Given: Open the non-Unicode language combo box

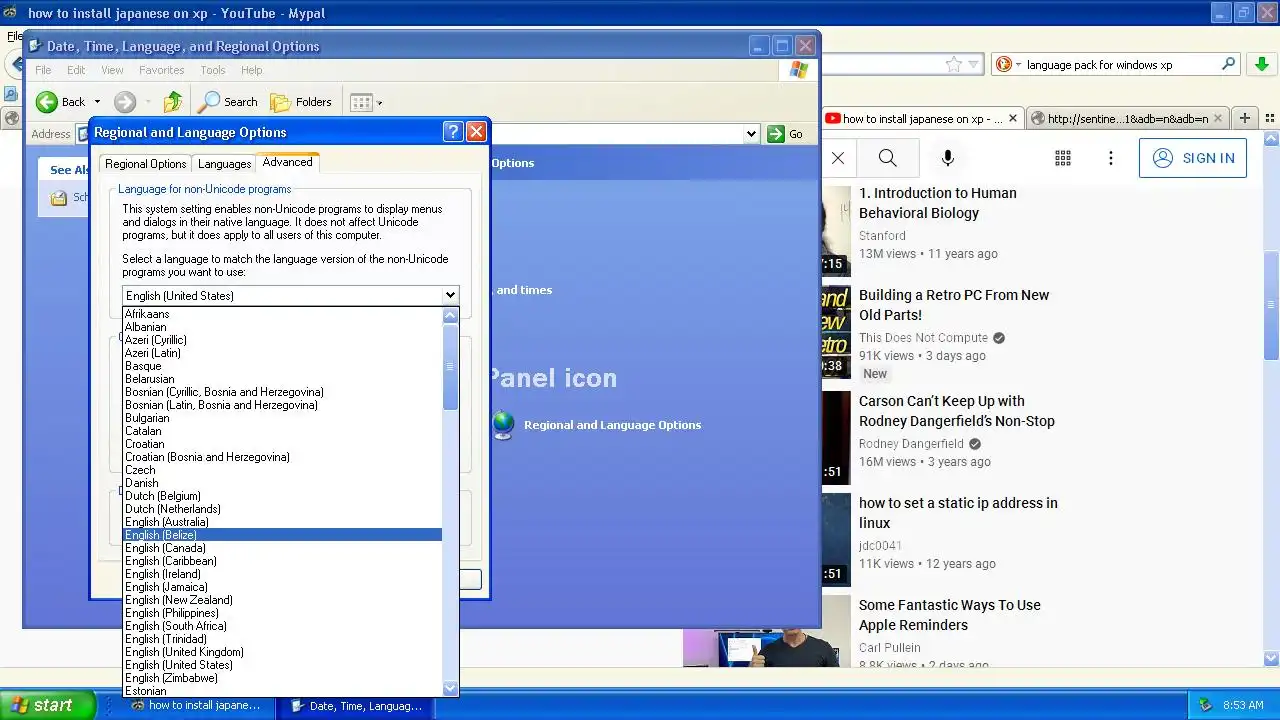Looking at the screenshot, I should [290, 295].
